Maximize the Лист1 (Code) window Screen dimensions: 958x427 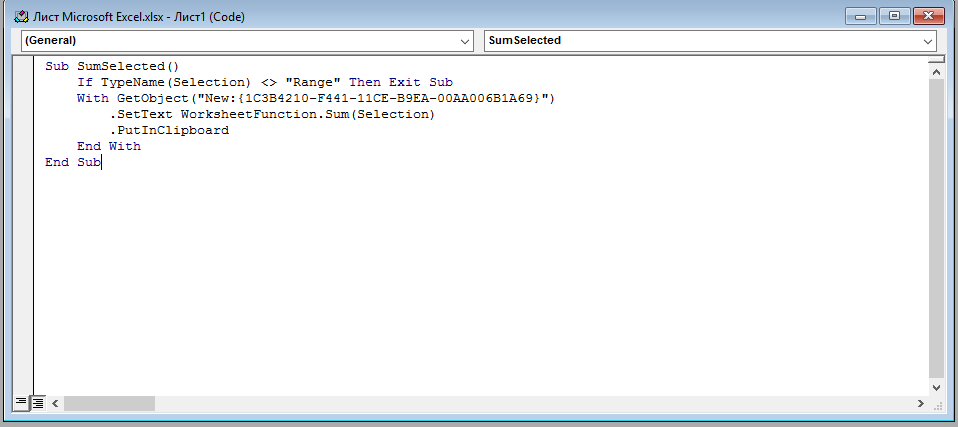tap(893, 17)
